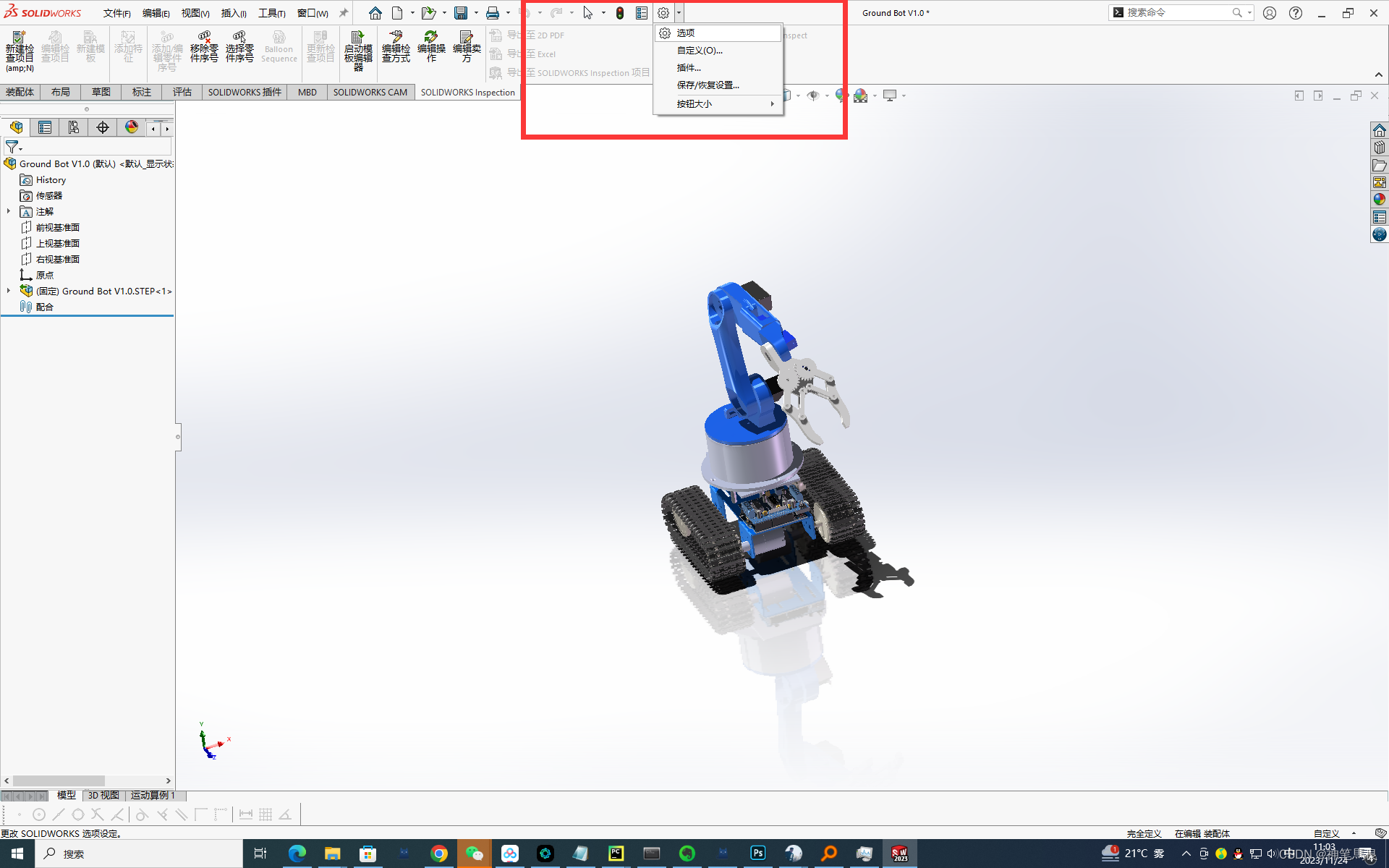
Task: Switch to the SOLIDWORKS CAM tab
Action: 370,92
